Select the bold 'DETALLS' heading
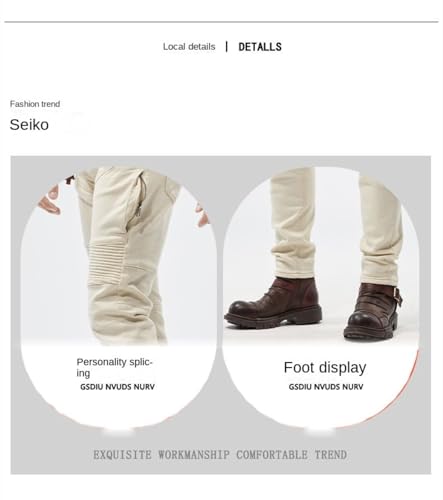This screenshot has height=500, width=443. [260, 47]
